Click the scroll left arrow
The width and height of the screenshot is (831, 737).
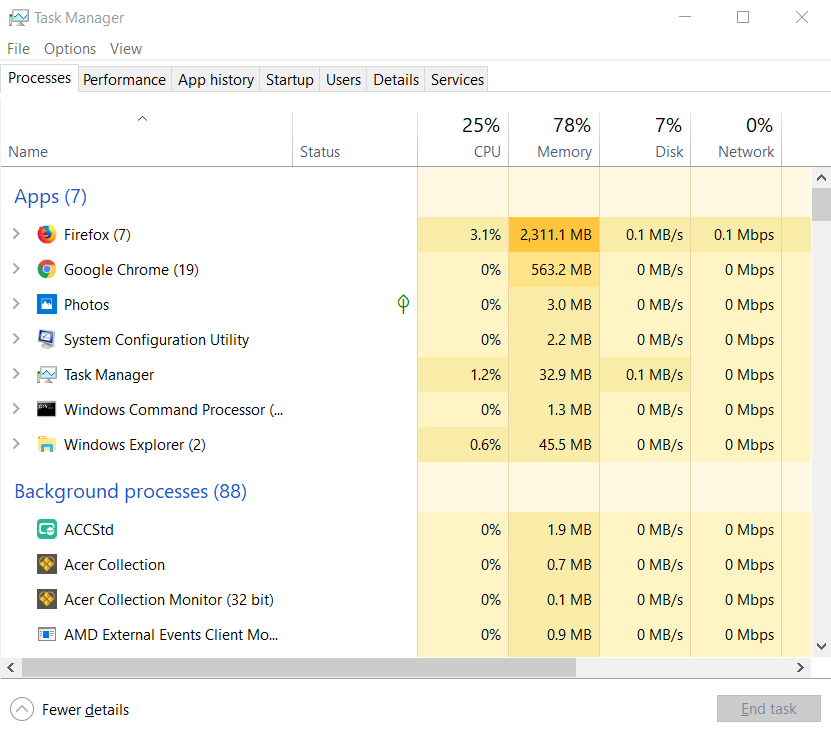point(11,668)
